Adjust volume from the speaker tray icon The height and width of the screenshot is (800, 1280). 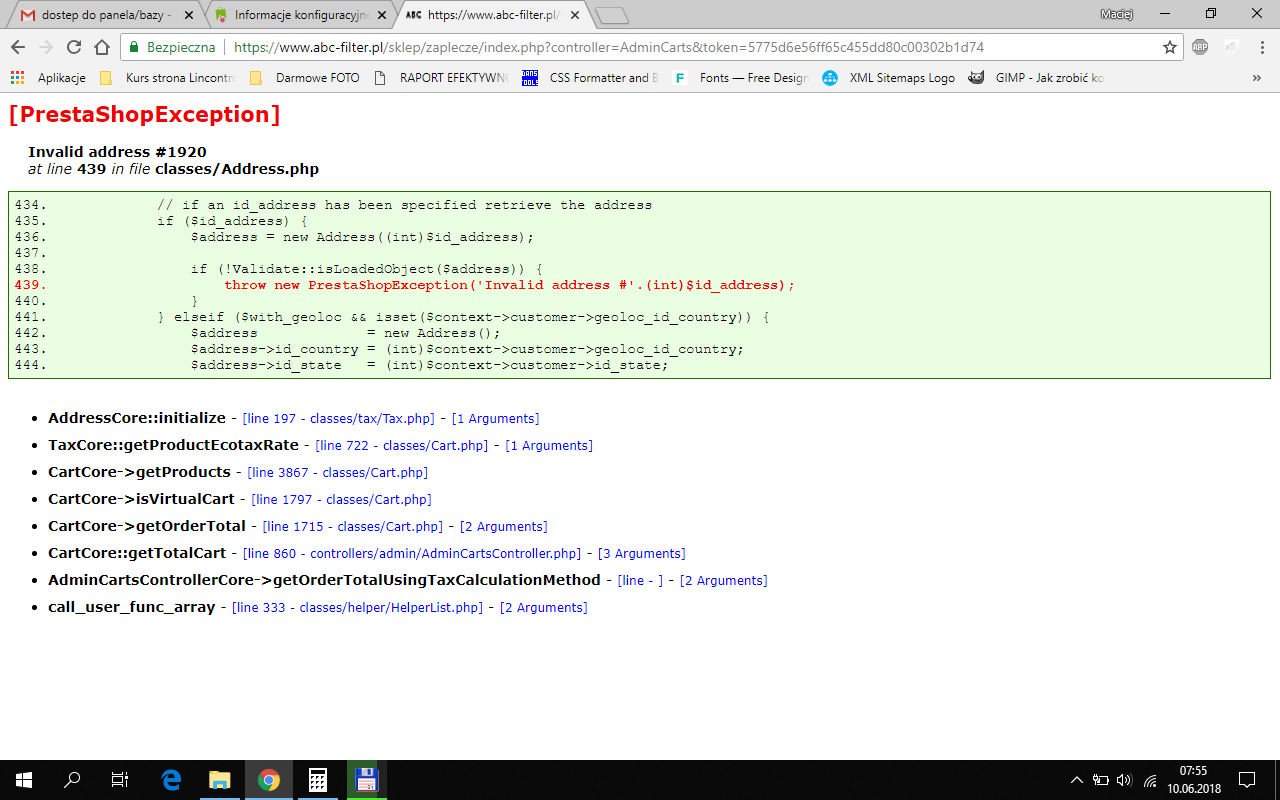coord(1124,780)
